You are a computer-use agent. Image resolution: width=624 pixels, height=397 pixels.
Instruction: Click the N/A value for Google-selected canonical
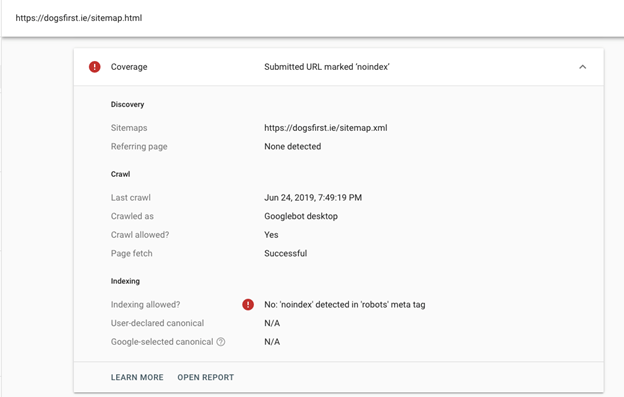tap(272, 342)
